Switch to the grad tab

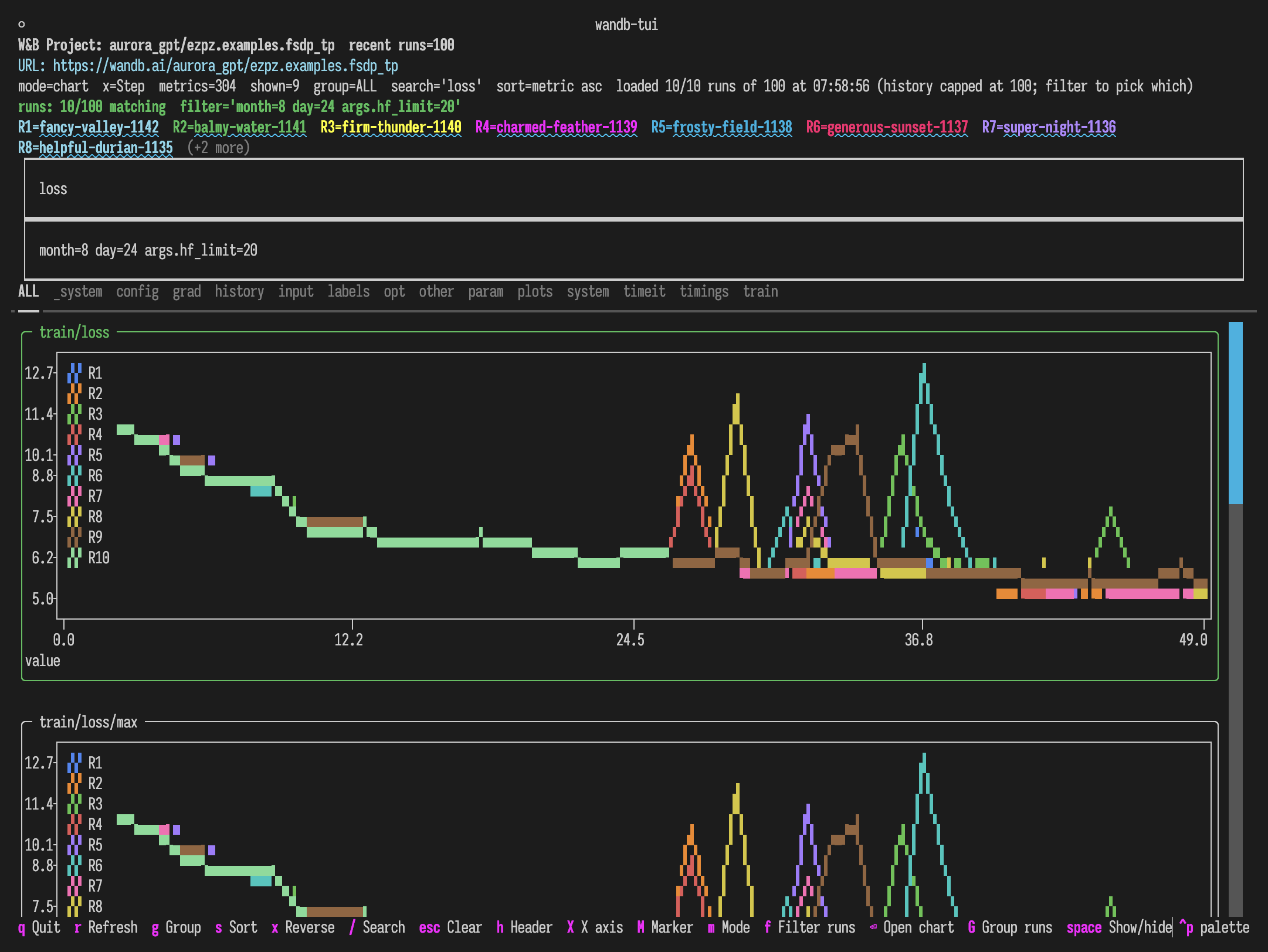point(187,291)
